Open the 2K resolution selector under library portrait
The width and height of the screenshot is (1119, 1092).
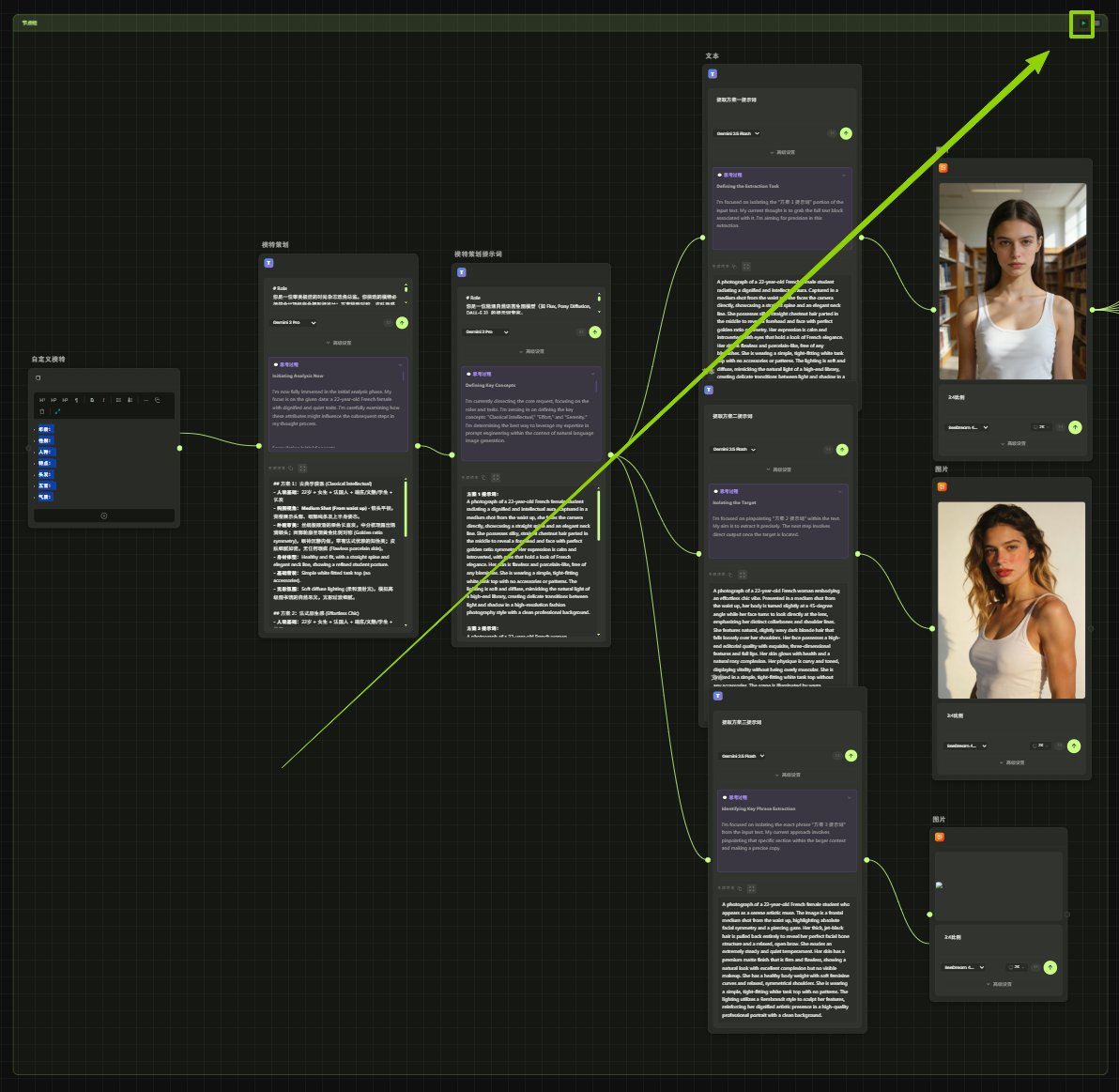pyautogui.click(x=1039, y=427)
